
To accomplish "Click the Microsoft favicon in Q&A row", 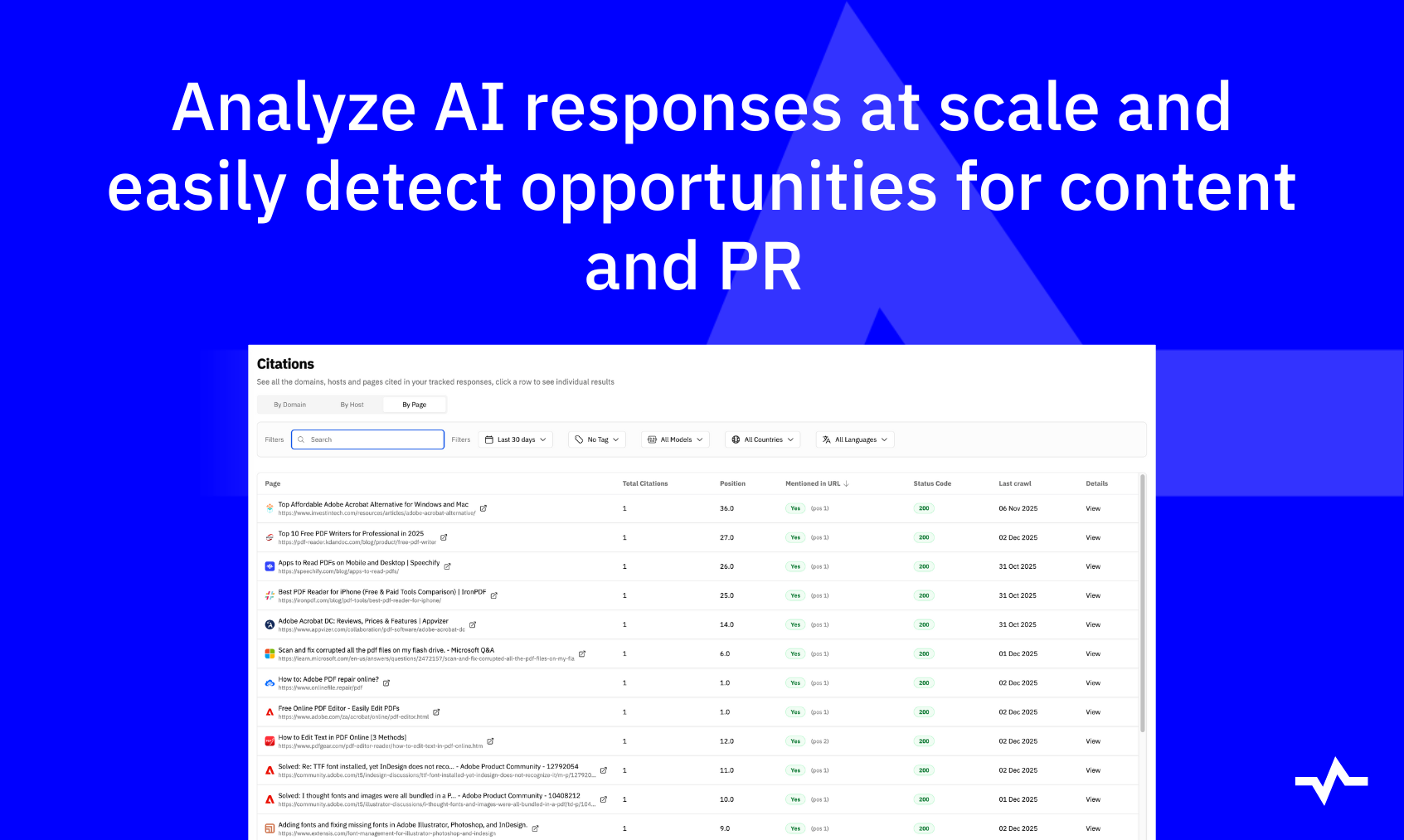I will (270, 653).
